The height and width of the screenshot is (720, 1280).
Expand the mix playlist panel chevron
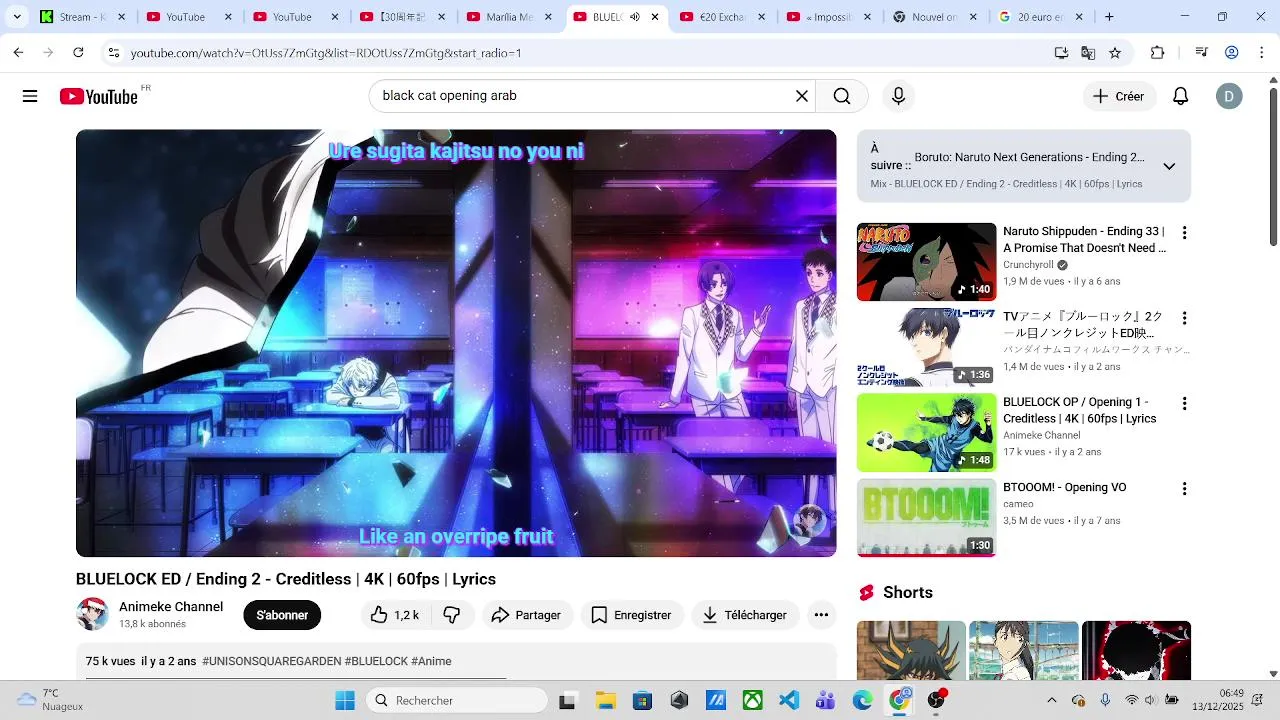tap(1169, 166)
